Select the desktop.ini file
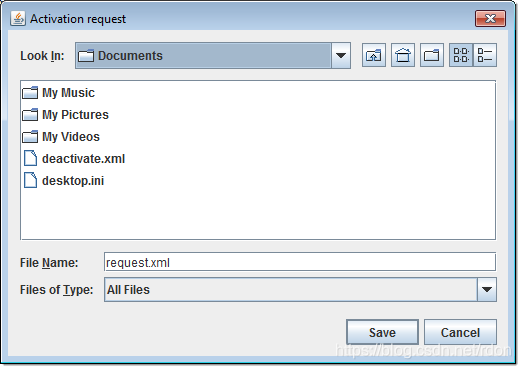The height and width of the screenshot is (369, 521). point(63,181)
